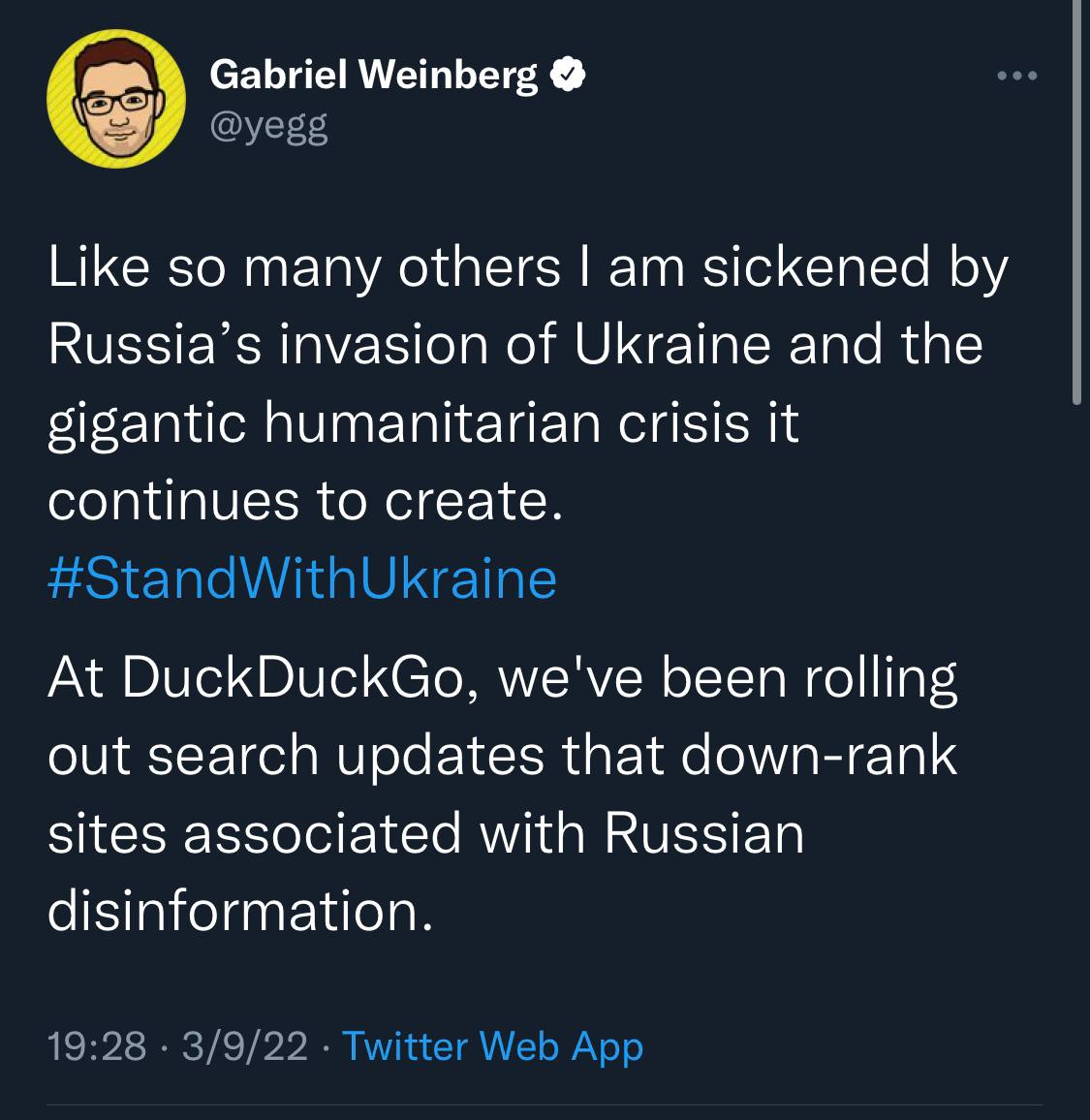Follow the #StandWithUkraine hashtag
This screenshot has height=1120, width=1090.
[302, 578]
